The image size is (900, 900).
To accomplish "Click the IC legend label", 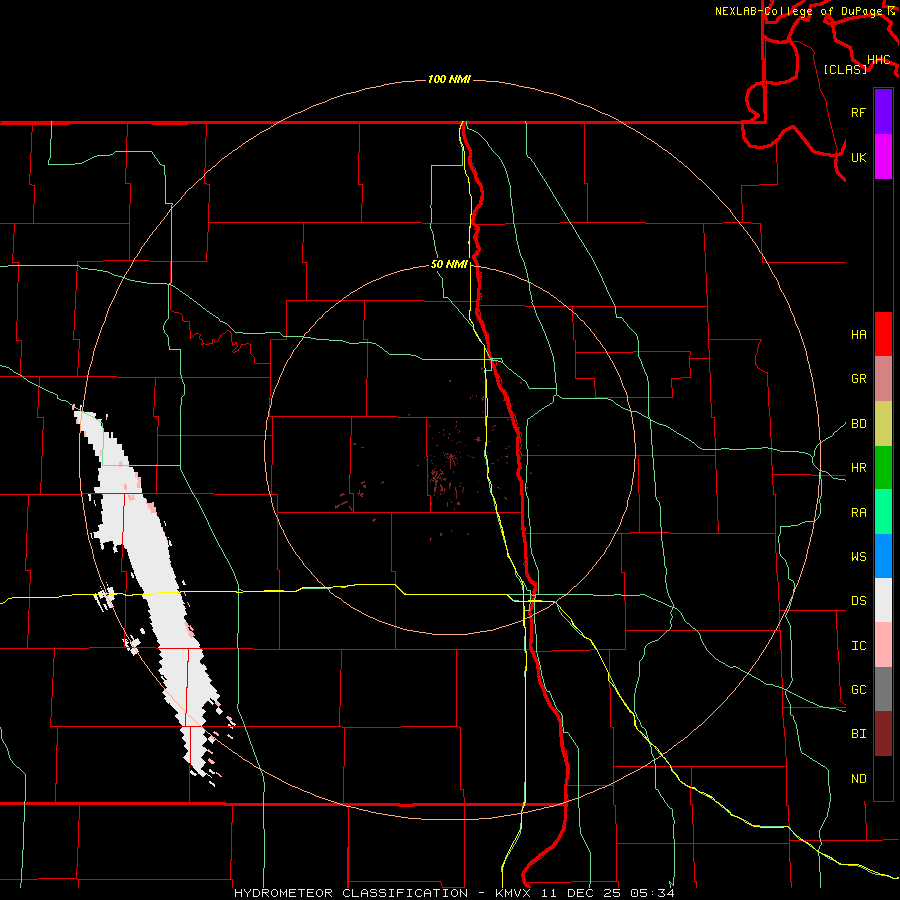I will (858, 646).
